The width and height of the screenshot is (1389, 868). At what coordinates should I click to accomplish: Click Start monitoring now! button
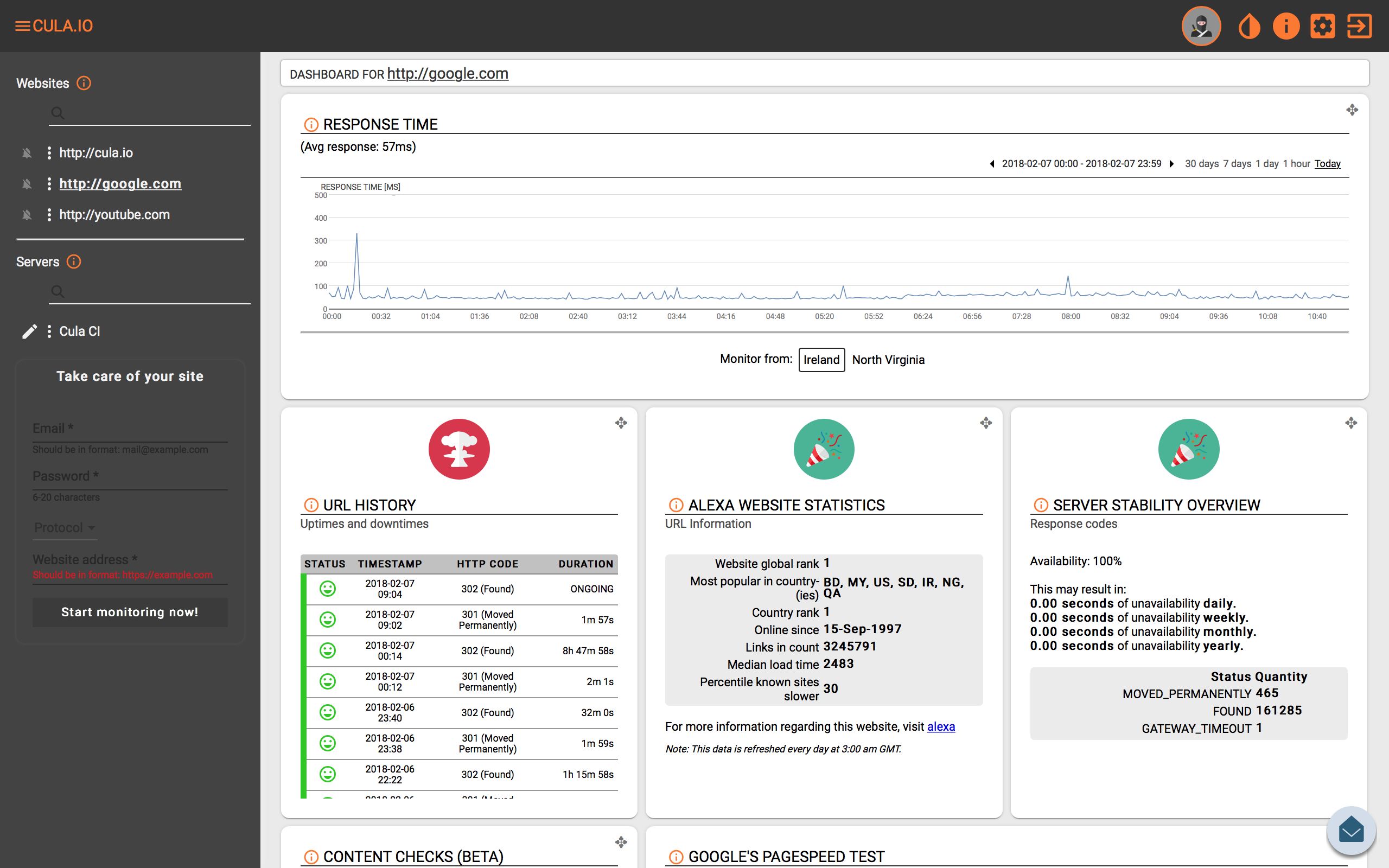(130, 612)
